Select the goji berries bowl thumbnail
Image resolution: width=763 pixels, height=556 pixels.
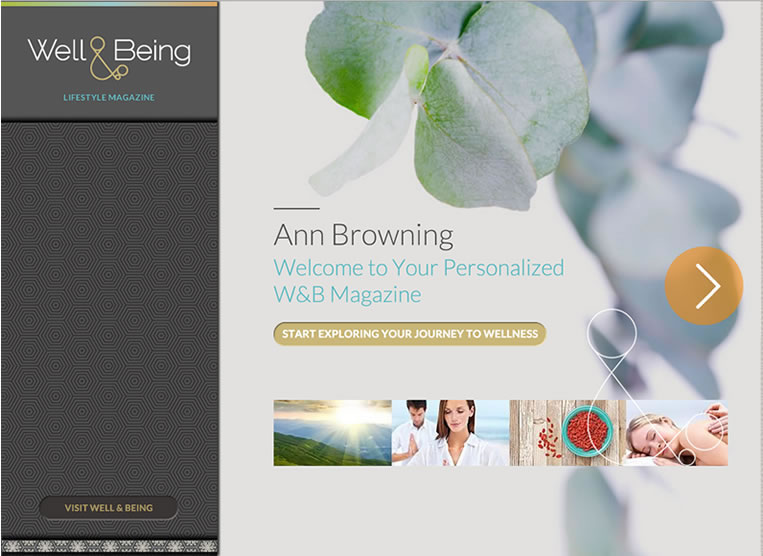pos(568,433)
